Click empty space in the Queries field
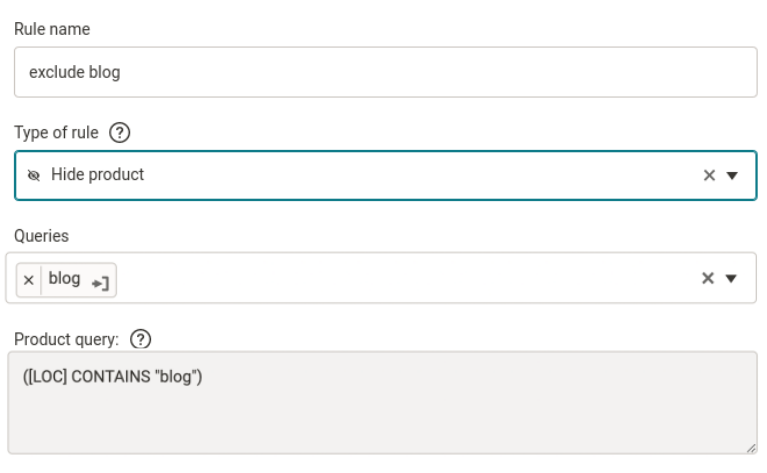 click(x=406, y=278)
